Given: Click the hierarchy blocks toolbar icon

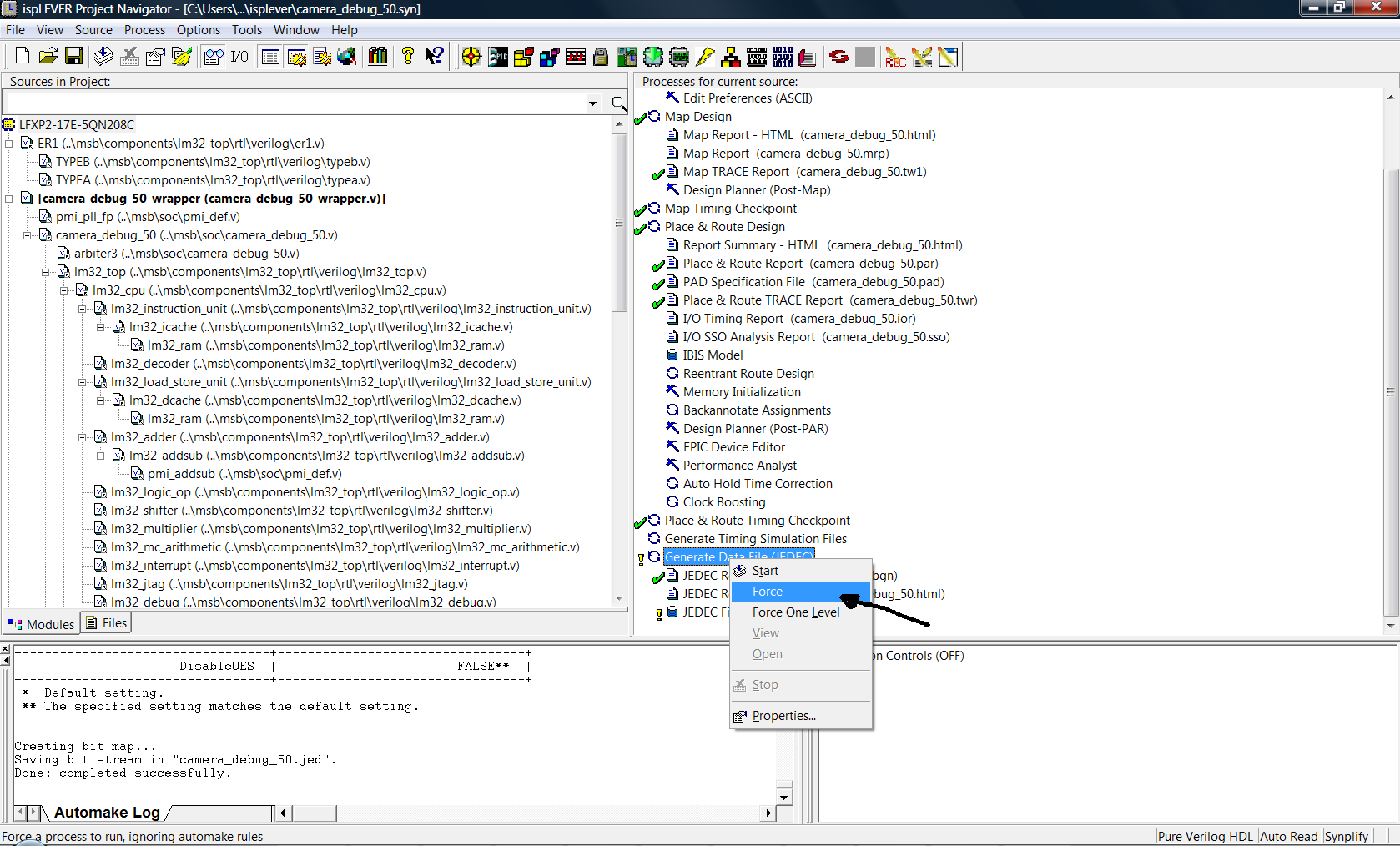Looking at the screenshot, I should (x=731, y=56).
